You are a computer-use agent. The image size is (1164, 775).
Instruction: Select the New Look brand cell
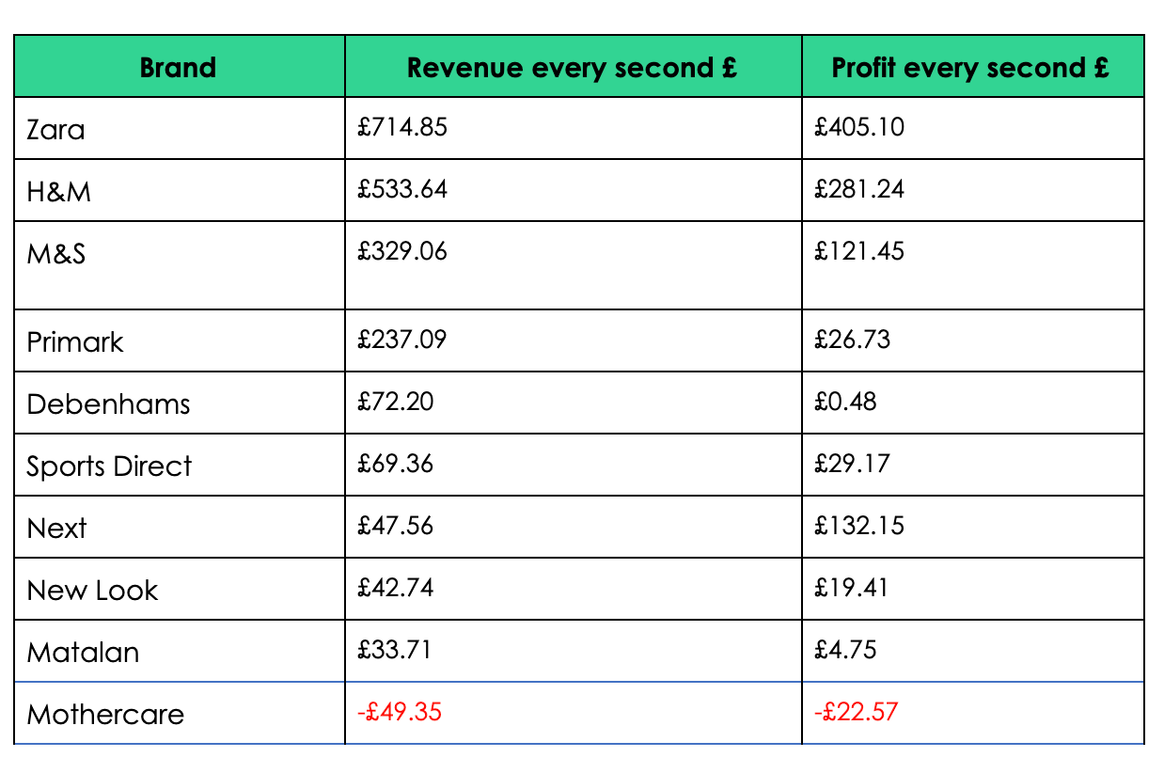point(92,590)
